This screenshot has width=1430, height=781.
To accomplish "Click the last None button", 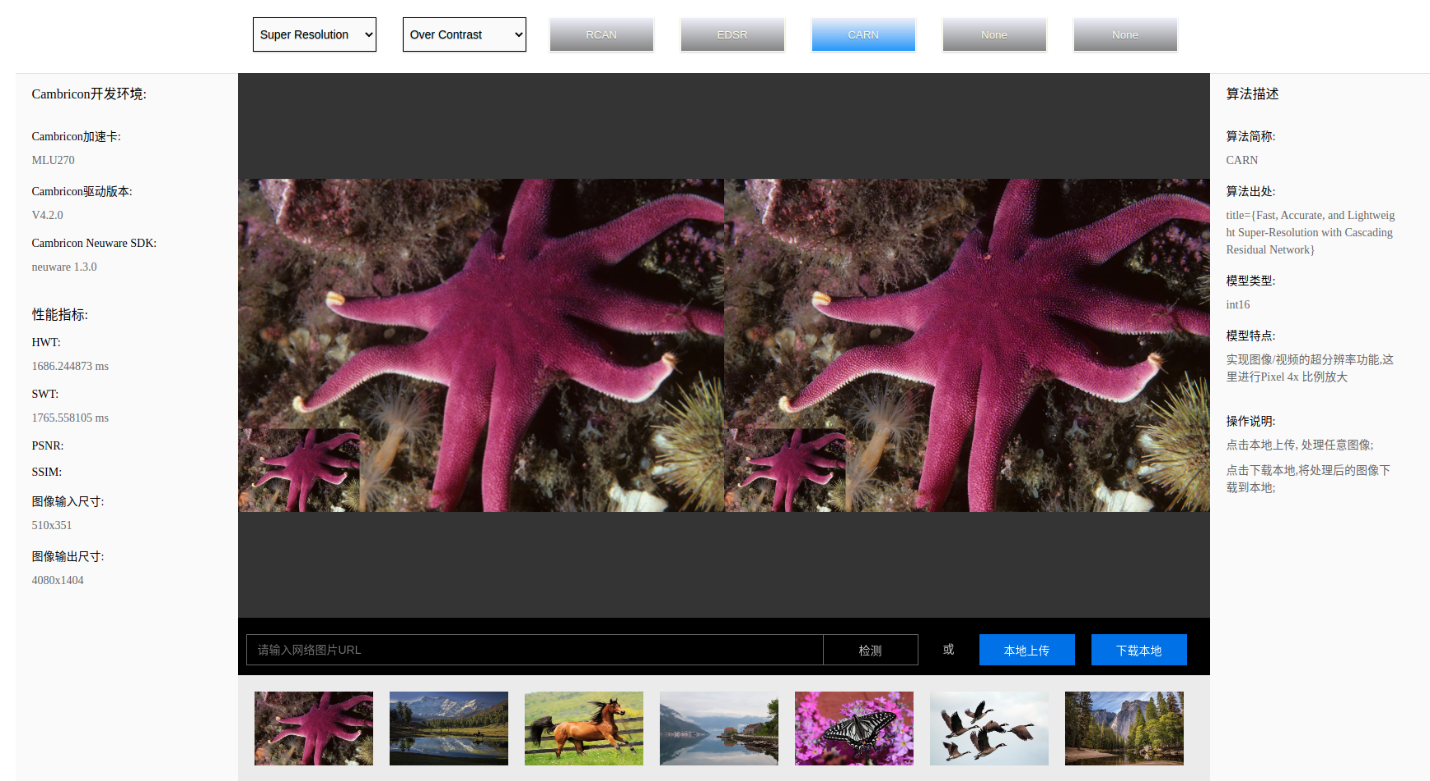I will (1125, 35).
